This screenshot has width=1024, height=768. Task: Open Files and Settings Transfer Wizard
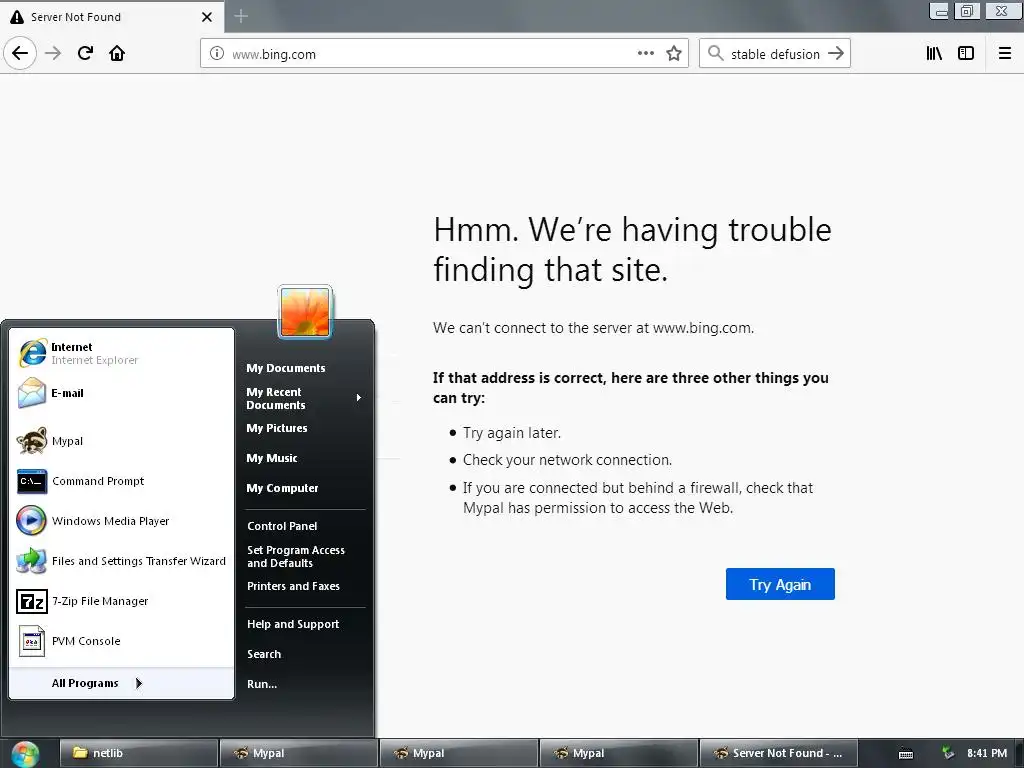point(121,561)
